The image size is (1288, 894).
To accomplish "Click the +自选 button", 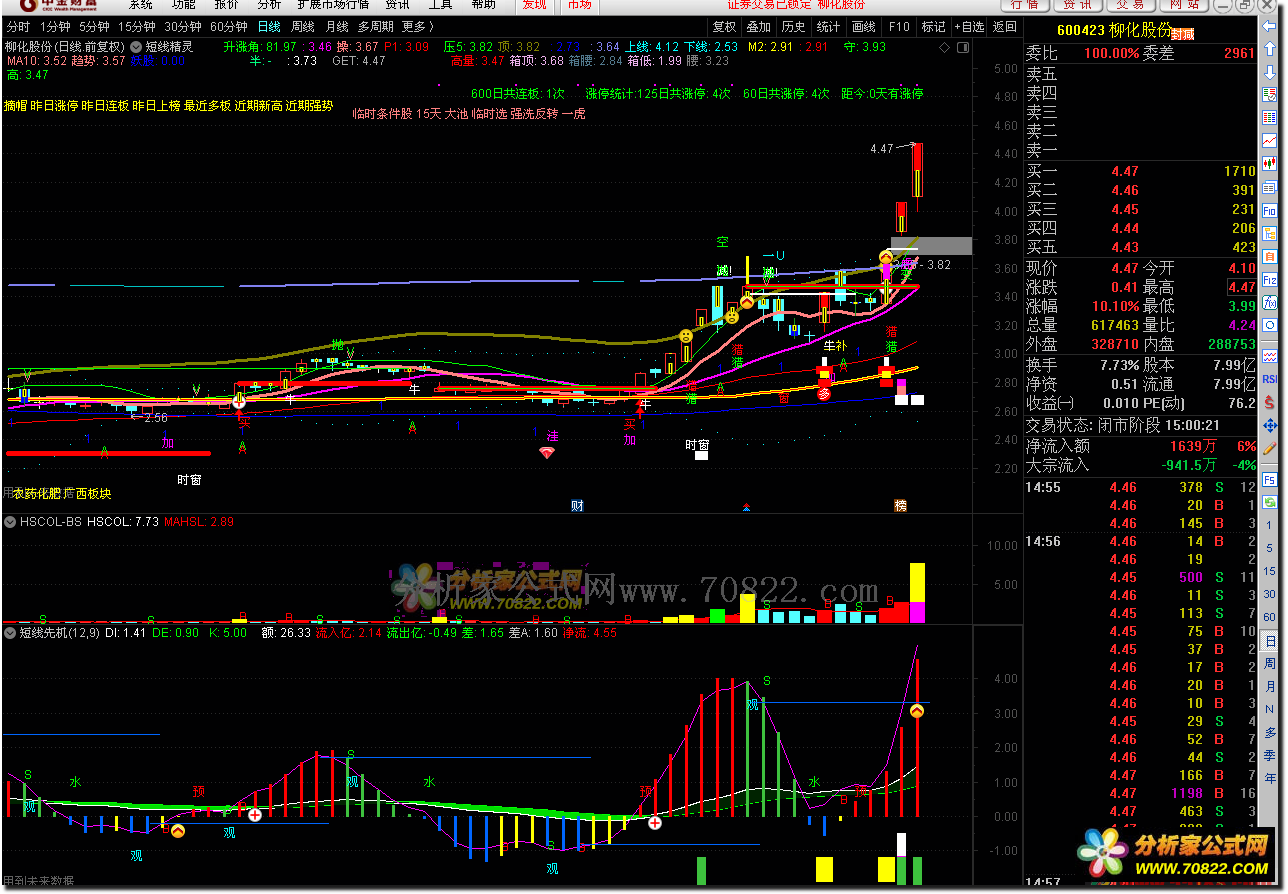I will (969, 27).
